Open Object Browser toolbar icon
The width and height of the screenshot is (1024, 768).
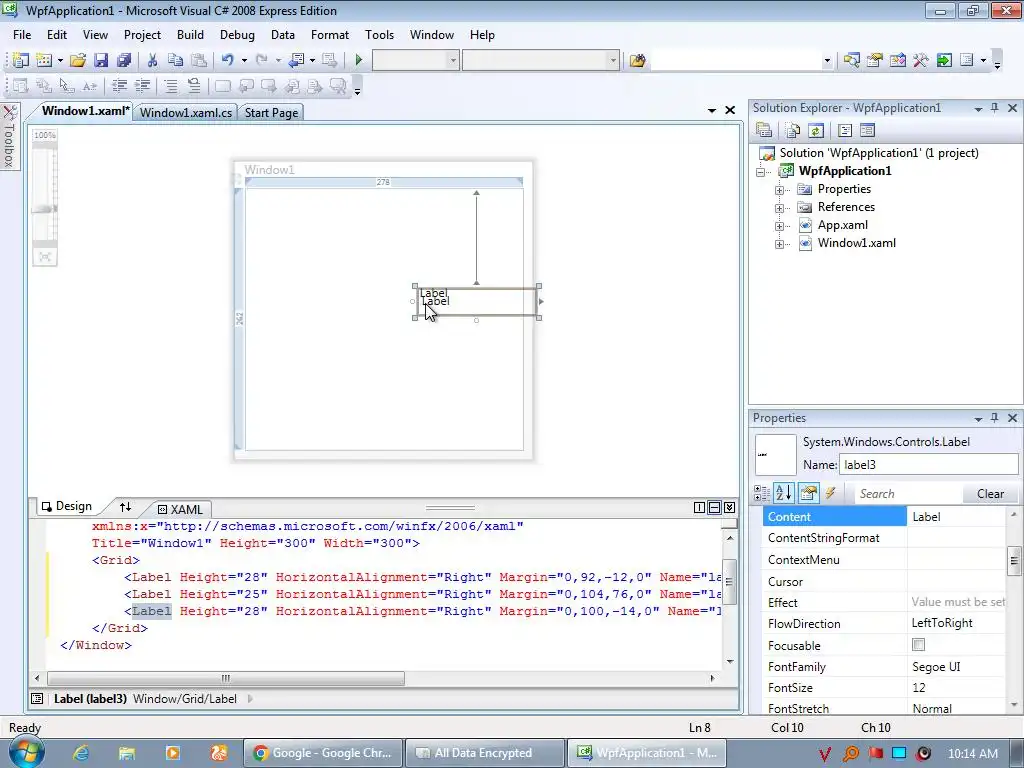pyautogui.click(x=898, y=60)
